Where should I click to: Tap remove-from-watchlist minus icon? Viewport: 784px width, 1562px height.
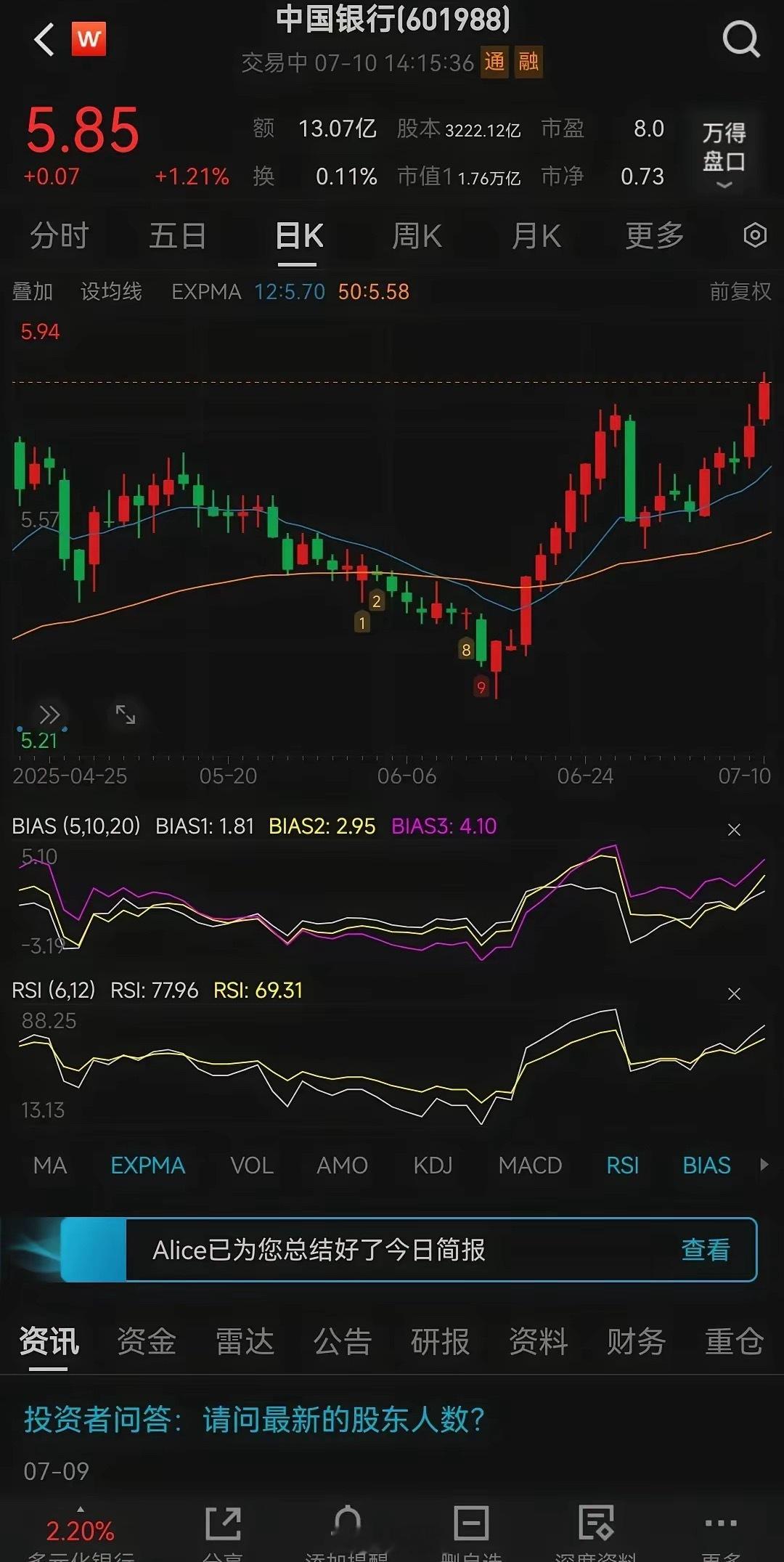[470, 1523]
